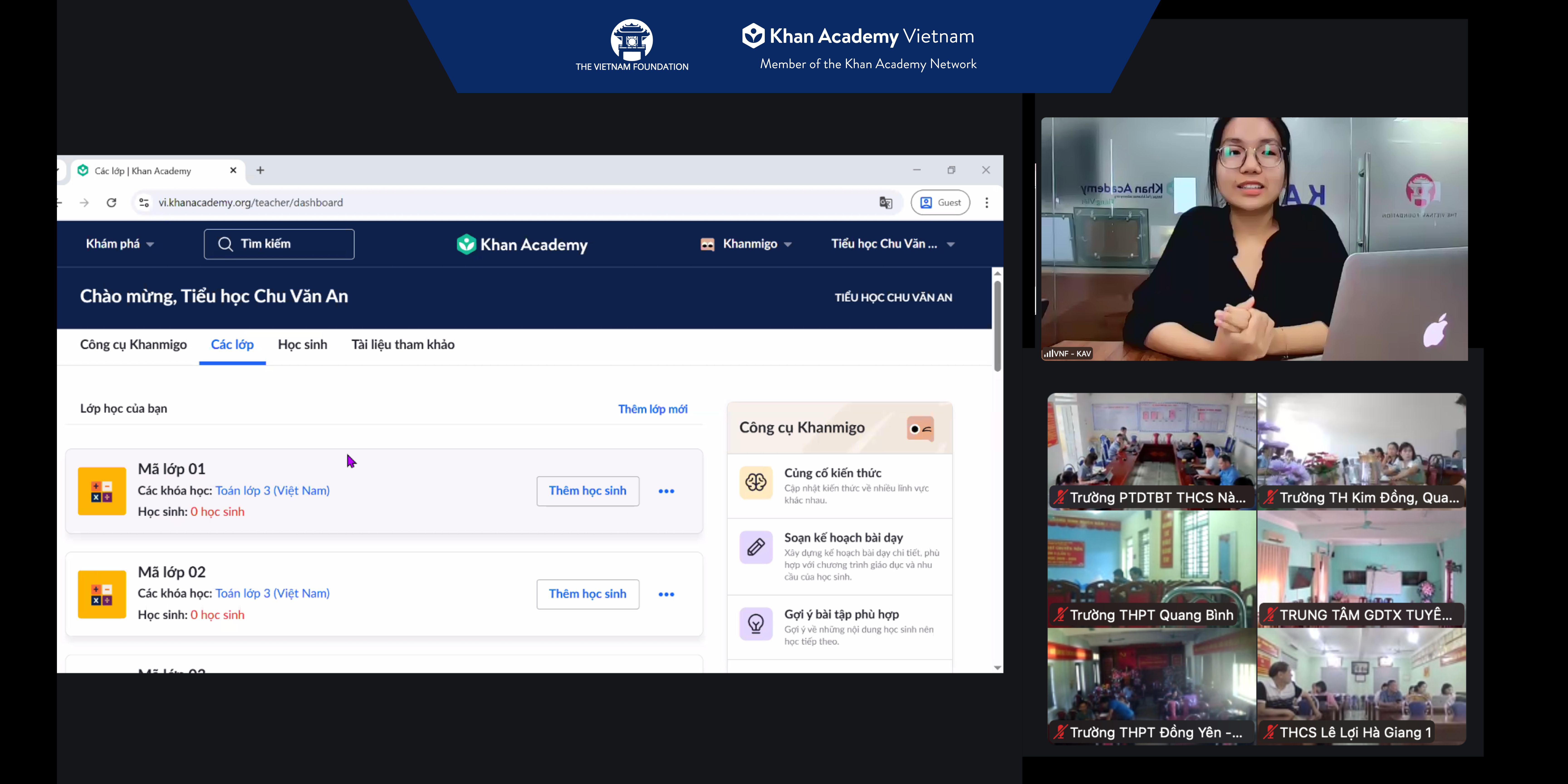Open Toán lớp 3 course in Mã lớp 02
1568x784 pixels.
[273, 593]
